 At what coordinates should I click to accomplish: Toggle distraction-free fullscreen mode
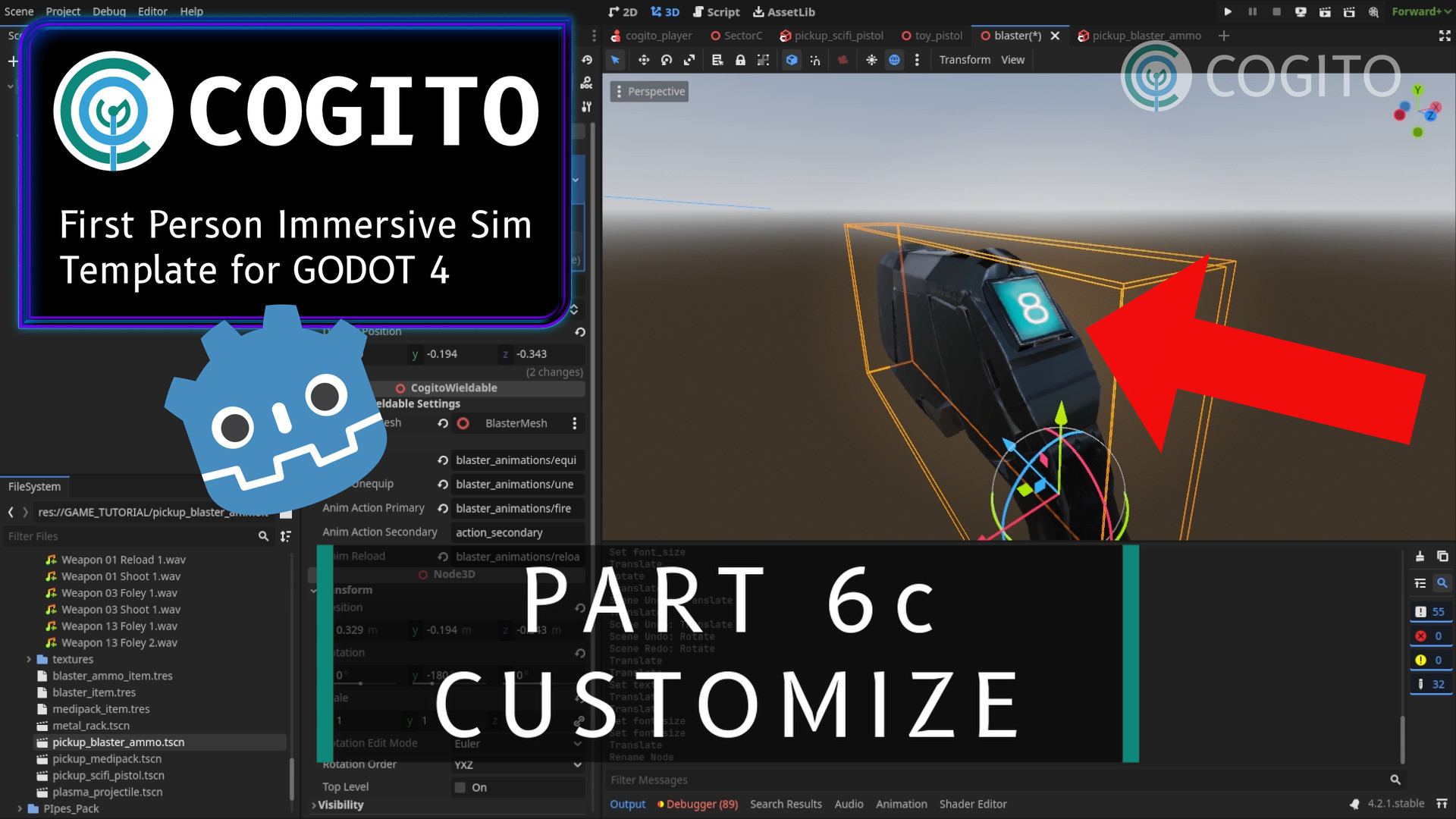[1444, 36]
